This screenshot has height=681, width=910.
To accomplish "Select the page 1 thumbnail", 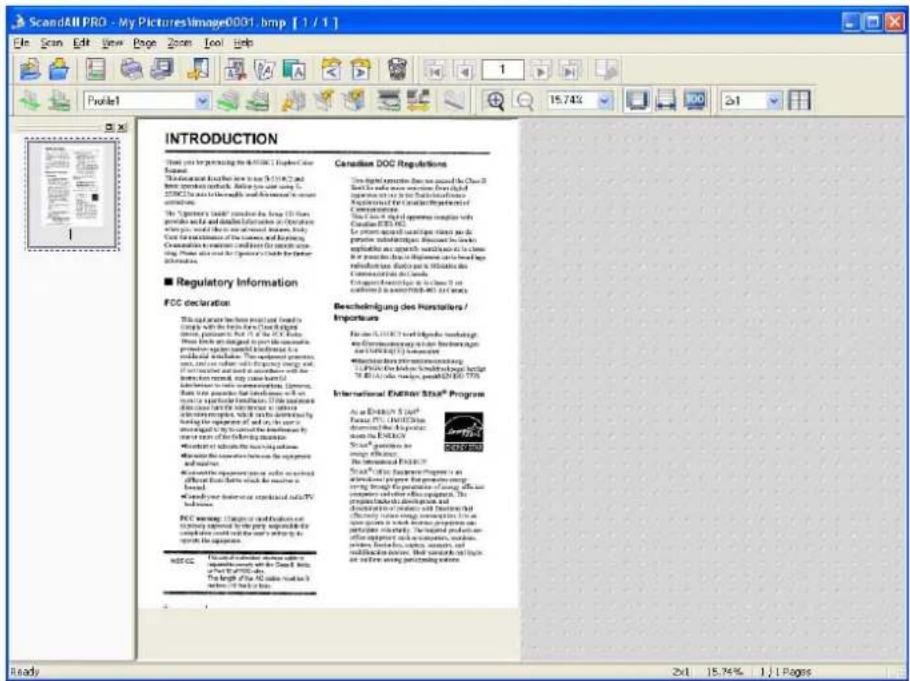I will (72, 194).
